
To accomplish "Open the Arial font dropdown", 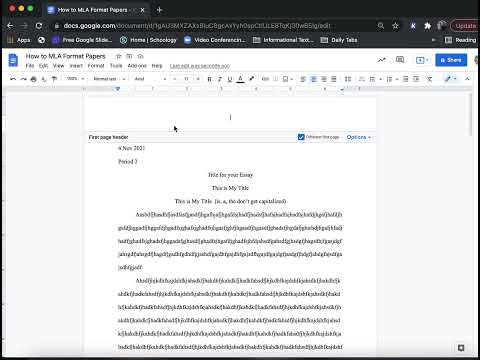I will click(150, 79).
